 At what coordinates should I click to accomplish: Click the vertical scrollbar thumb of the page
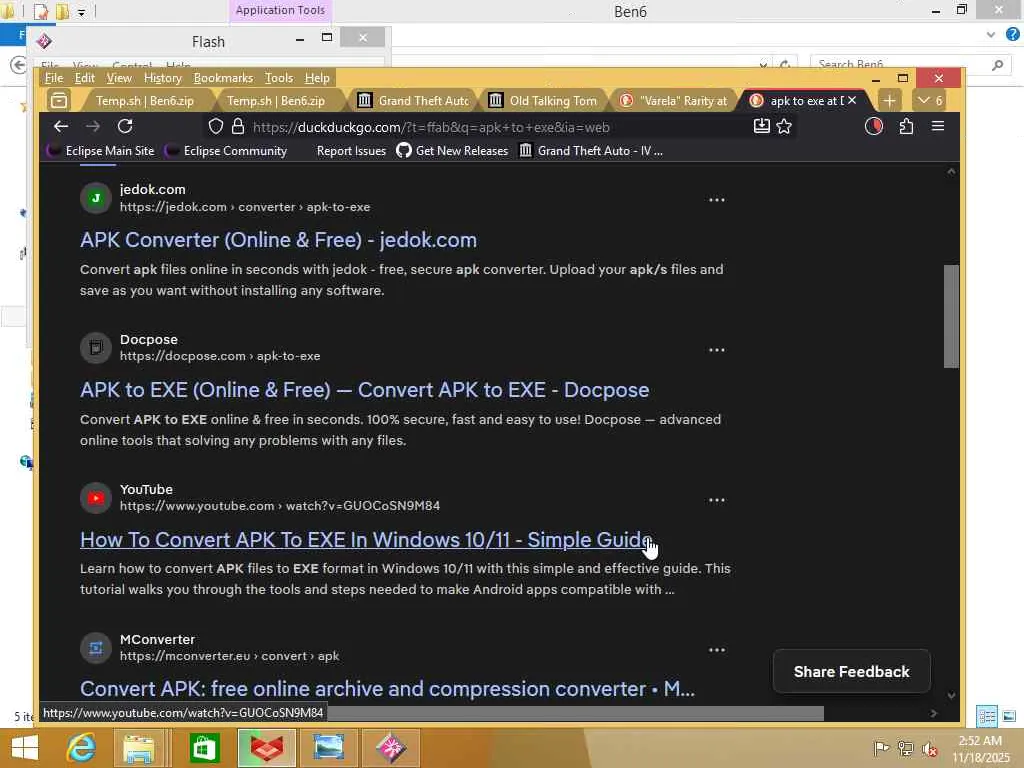(x=951, y=316)
